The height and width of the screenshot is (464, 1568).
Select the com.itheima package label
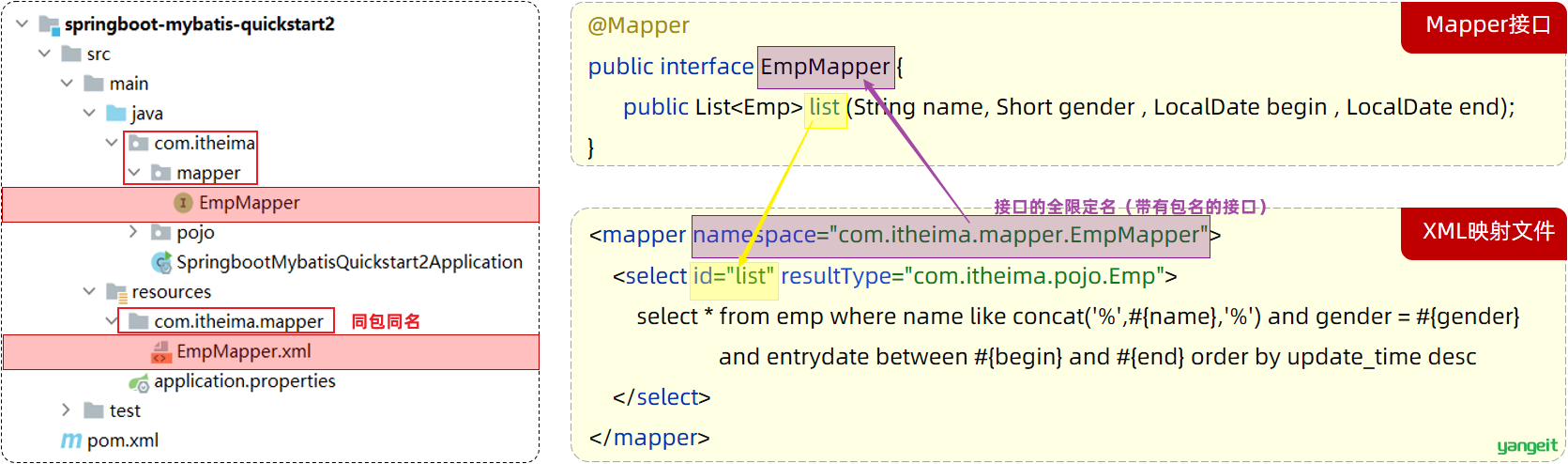tap(205, 143)
